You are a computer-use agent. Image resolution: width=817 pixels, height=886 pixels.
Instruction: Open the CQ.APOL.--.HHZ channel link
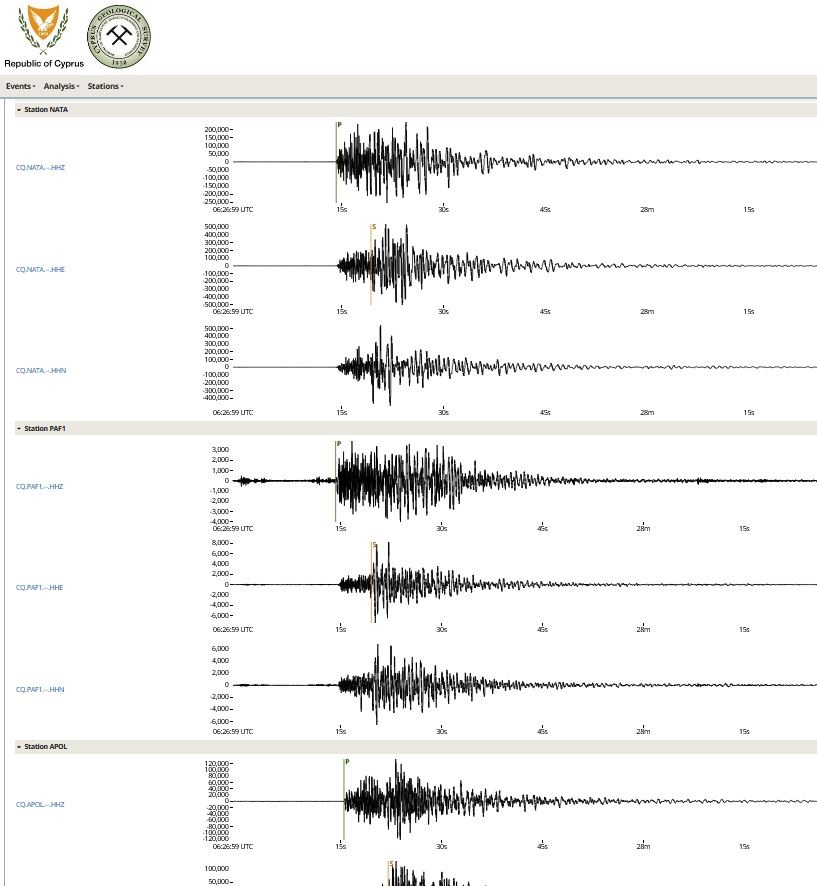40,805
